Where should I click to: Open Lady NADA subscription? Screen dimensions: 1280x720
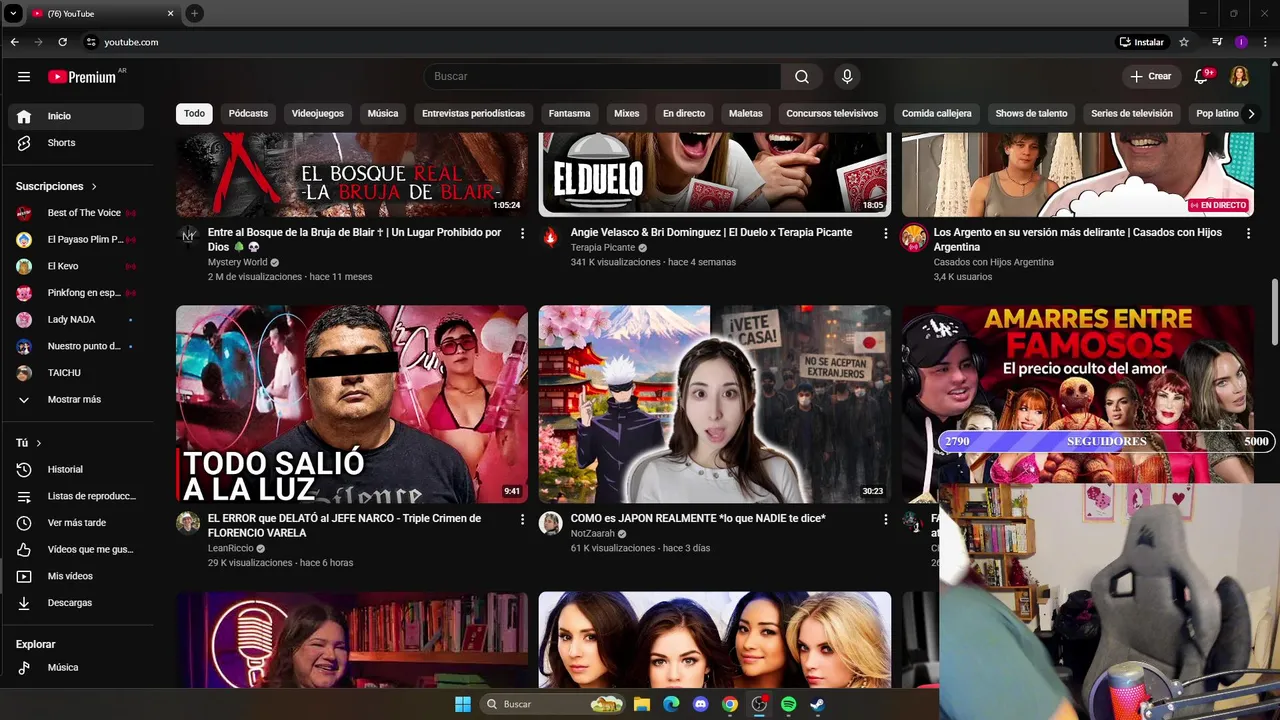[76, 320]
